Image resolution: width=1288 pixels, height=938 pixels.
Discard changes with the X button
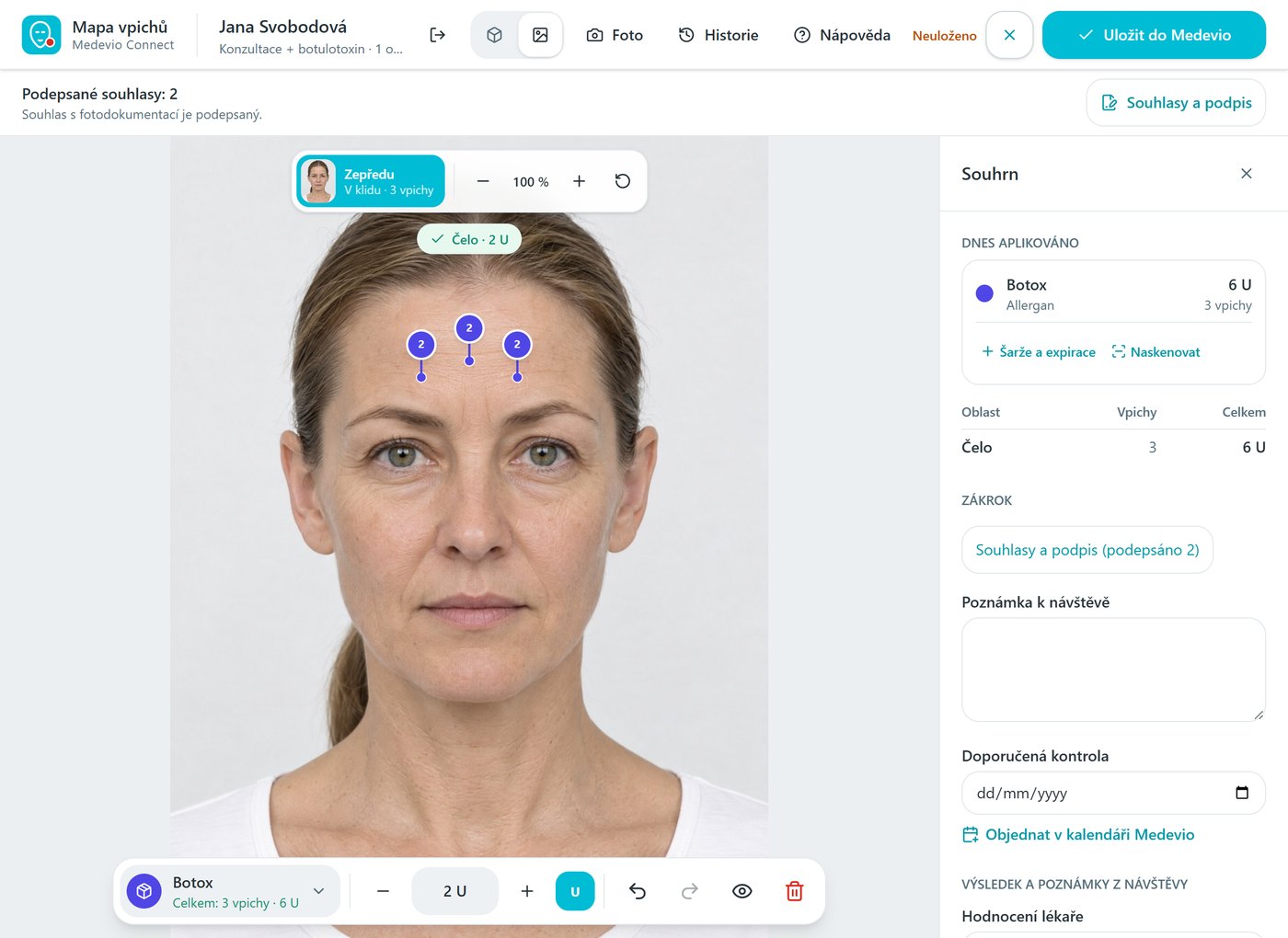pos(1009,35)
